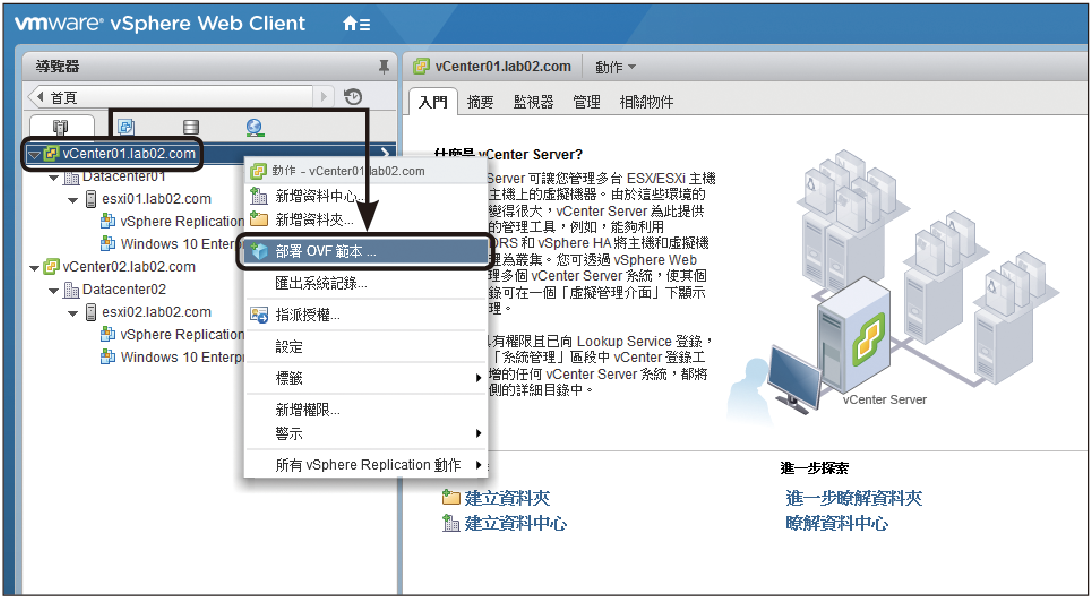Select vSphere Replication VM under esxi02
1092x599 pixels.
point(182,334)
